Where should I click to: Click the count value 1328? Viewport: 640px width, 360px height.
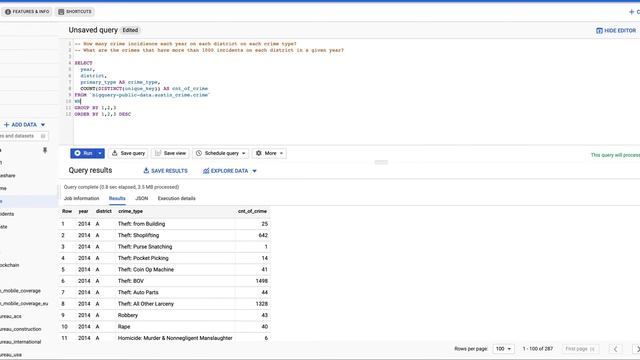tap(262, 304)
